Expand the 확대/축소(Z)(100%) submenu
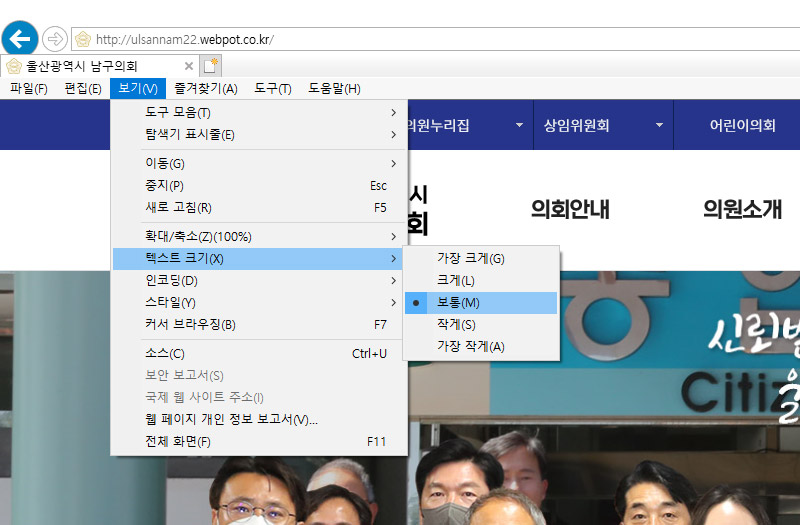 coord(259,236)
